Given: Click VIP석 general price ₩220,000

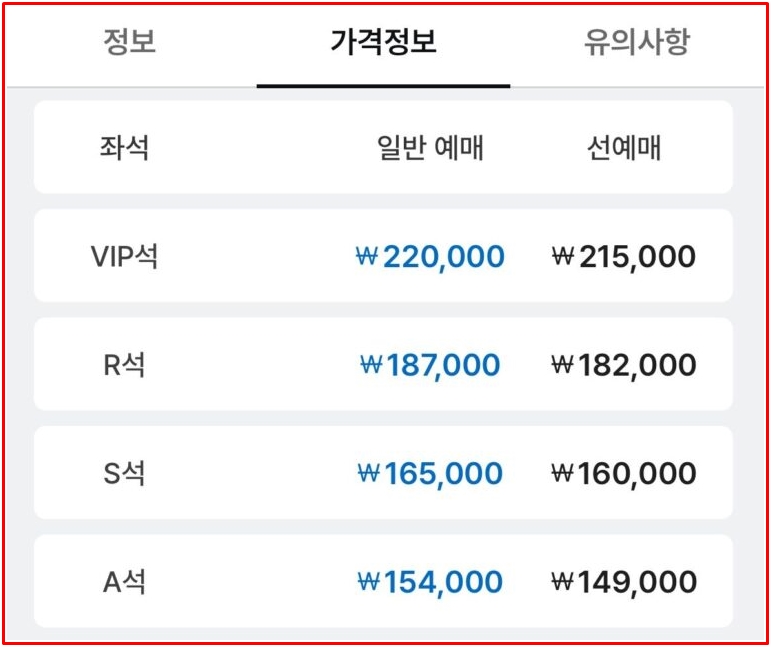Looking at the screenshot, I should point(430,257).
